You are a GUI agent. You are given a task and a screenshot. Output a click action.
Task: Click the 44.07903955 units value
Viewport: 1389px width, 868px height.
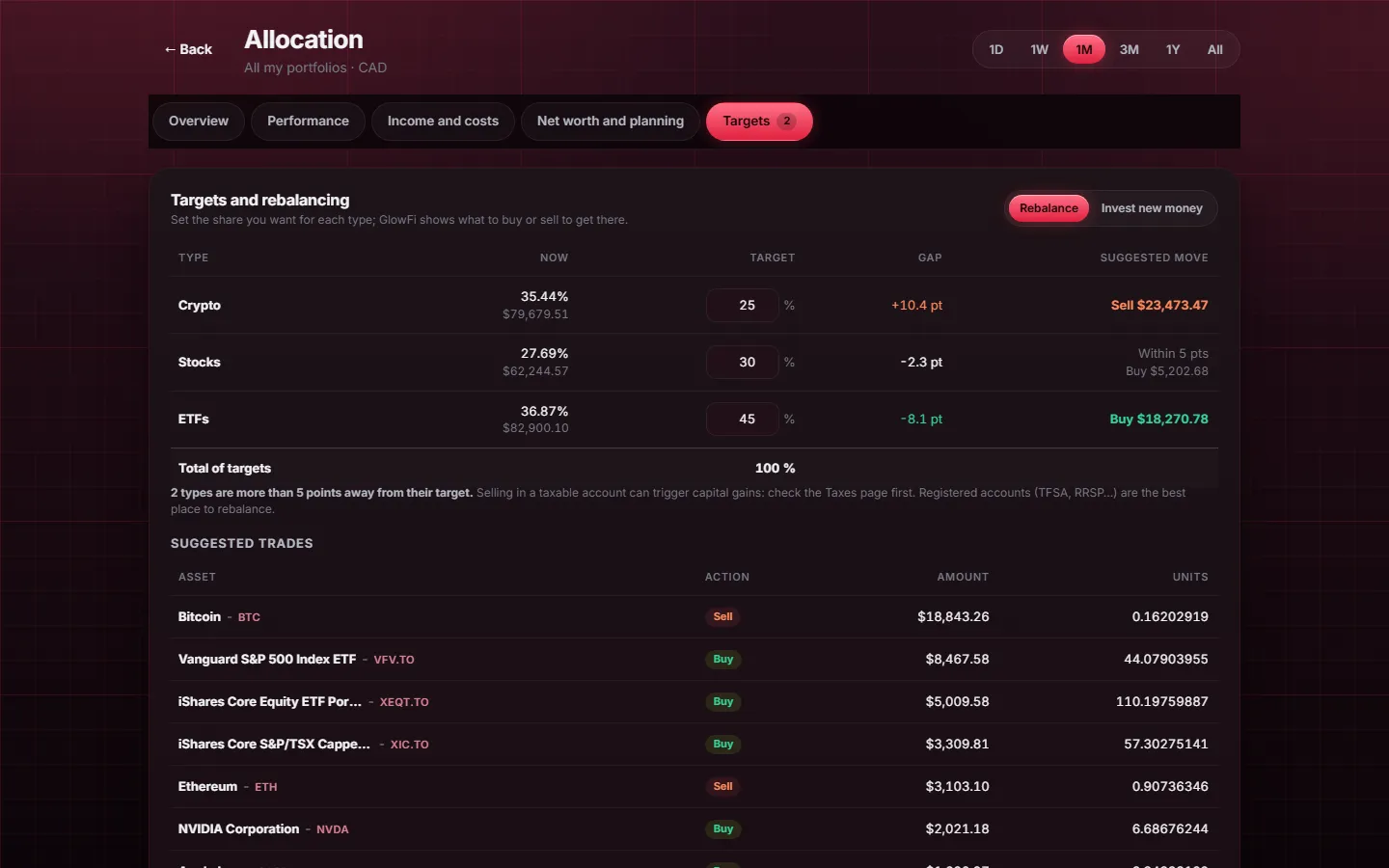(1166, 659)
